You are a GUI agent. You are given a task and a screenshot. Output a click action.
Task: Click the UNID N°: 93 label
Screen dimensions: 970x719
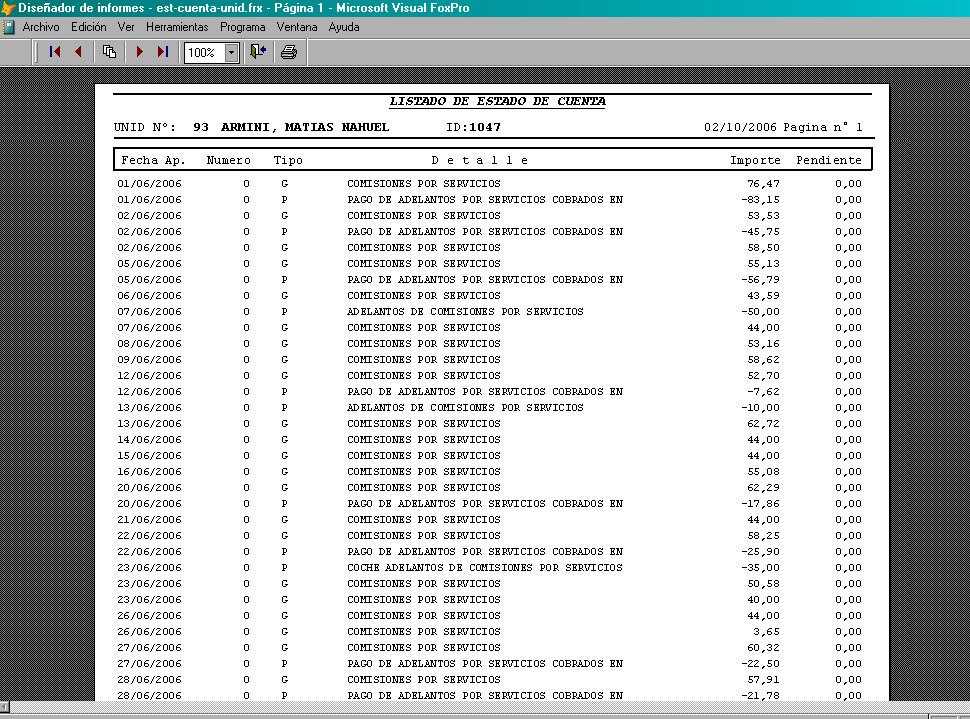click(x=161, y=127)
